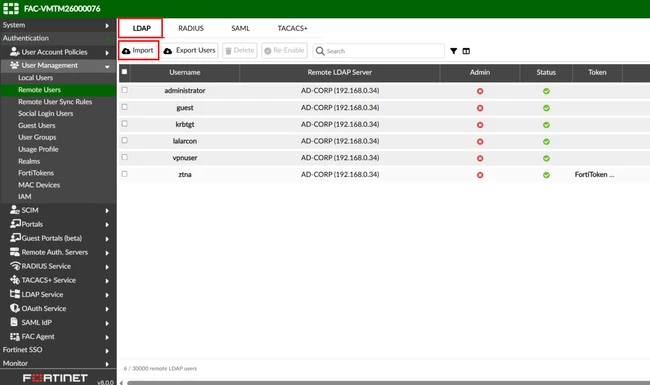Switch to the SAML tab
Viewport: 650px width, 385px height.
[240, 28]
